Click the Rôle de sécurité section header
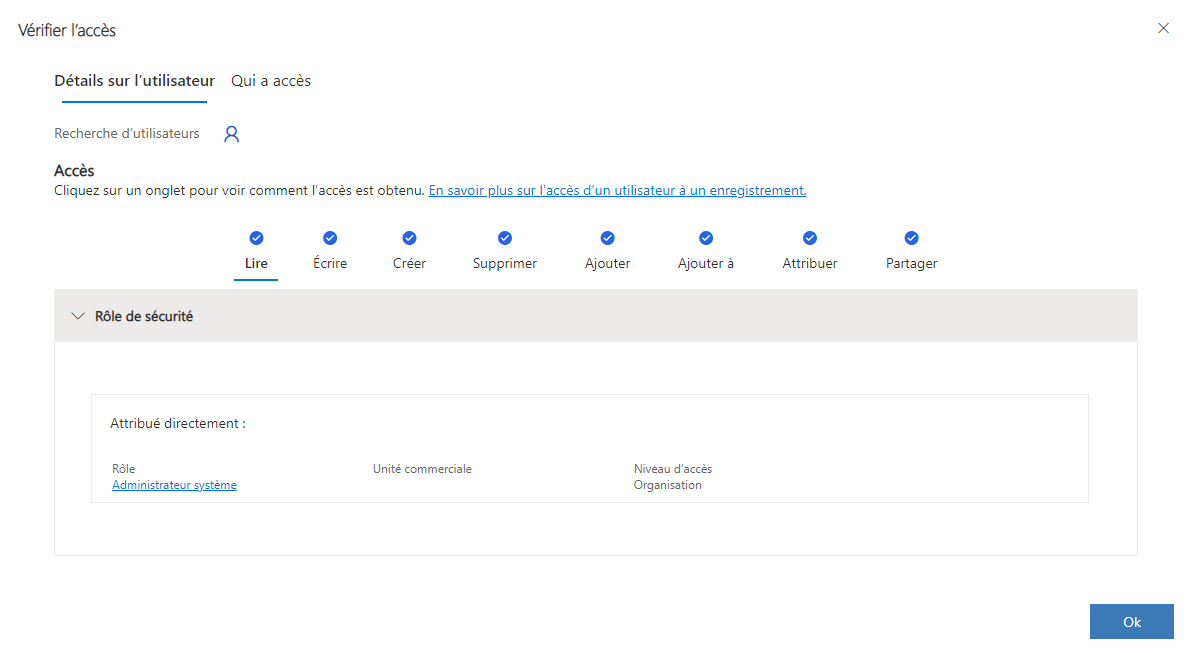Image resolution: width=1192 pixels, height=657 pixels. (595, 316)
